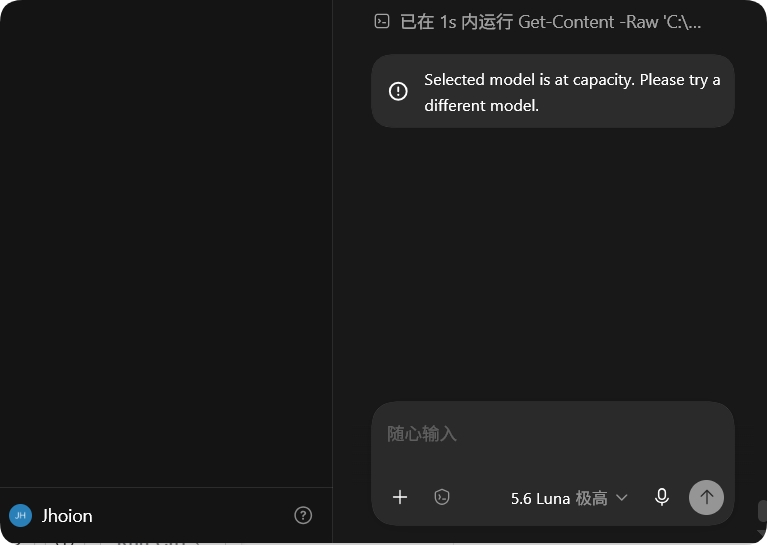The image size is (767, 545).
Task: Click empty chat area below the error message
Action: pyautogui.click(x=553, y=264)
